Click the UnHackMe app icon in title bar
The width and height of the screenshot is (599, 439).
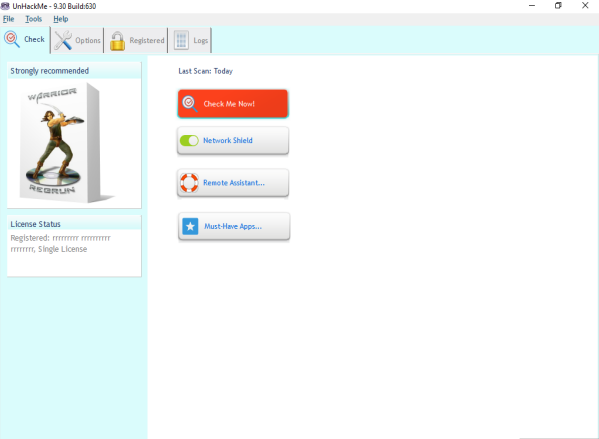(5, 6)
